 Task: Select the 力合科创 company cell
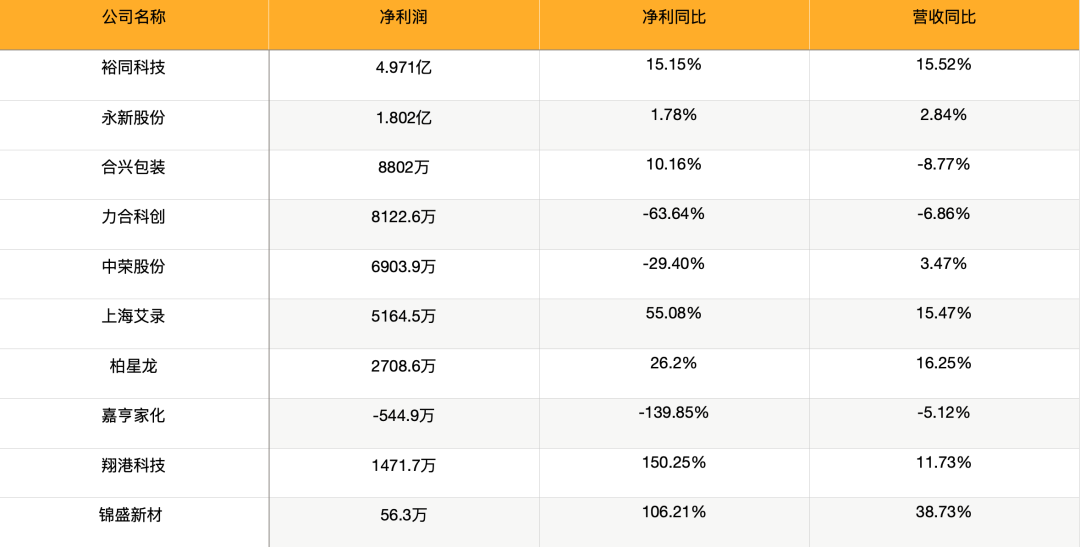134,217
